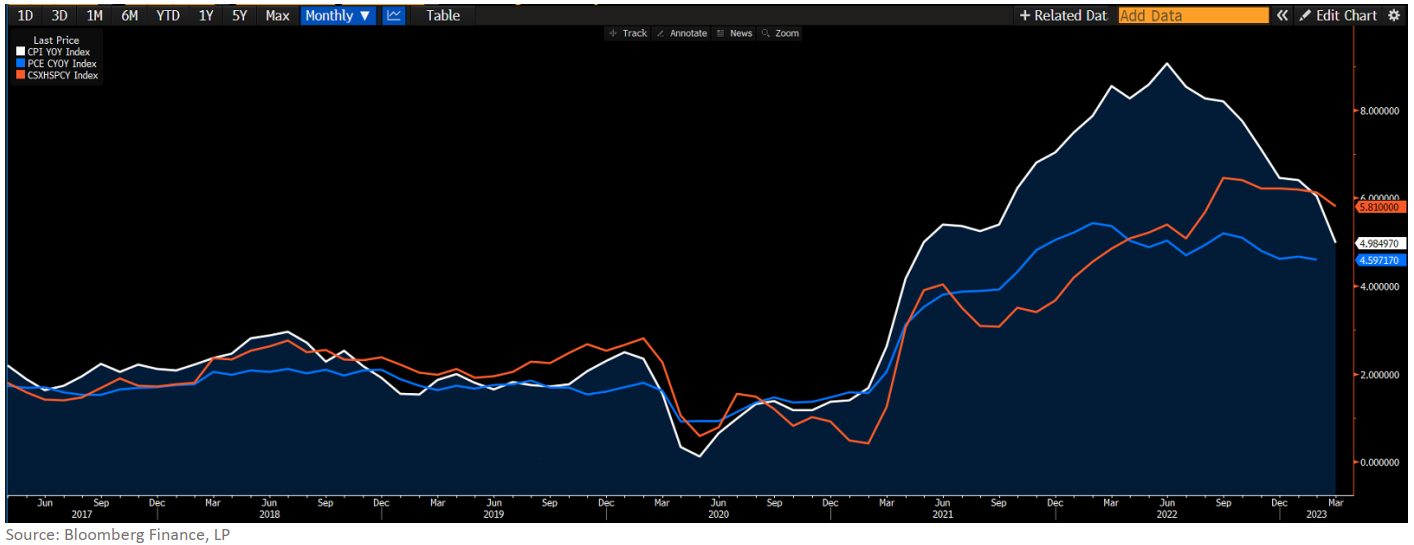Show the Max time range
The width and height of the screenshot is (1414, 545).
click(x=277, y=15)
